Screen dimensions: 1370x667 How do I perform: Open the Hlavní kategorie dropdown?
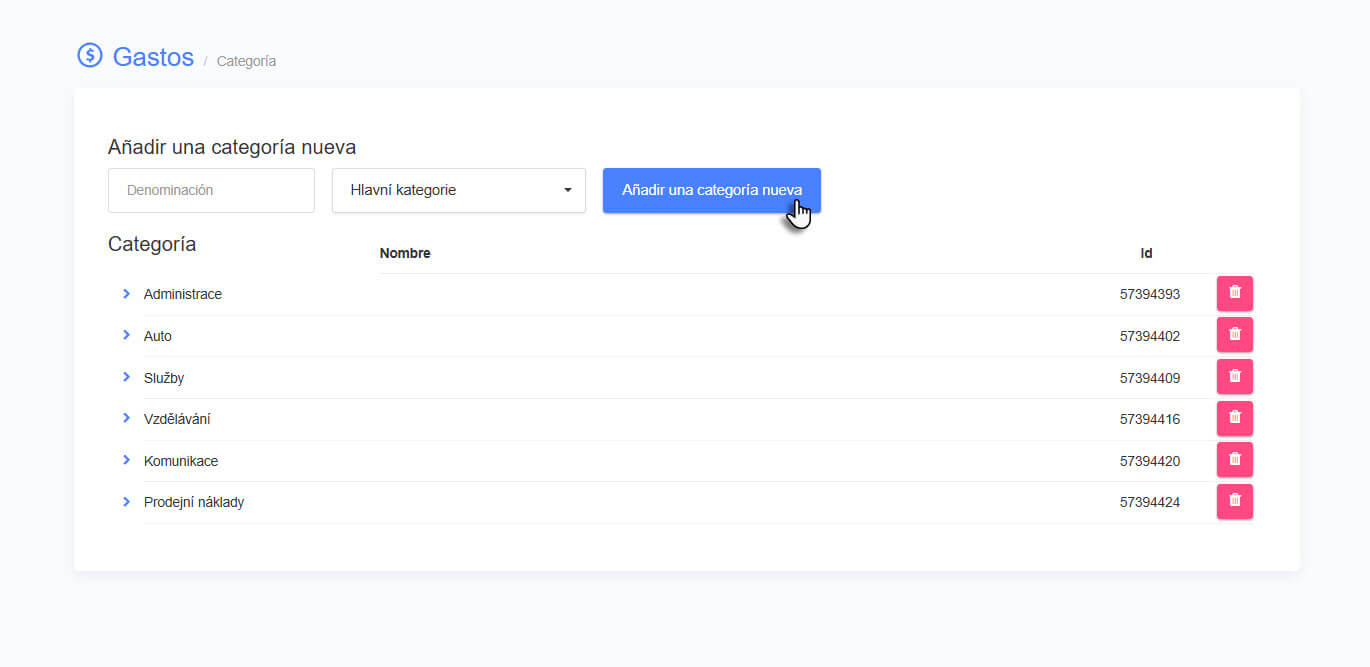[459, 190]
